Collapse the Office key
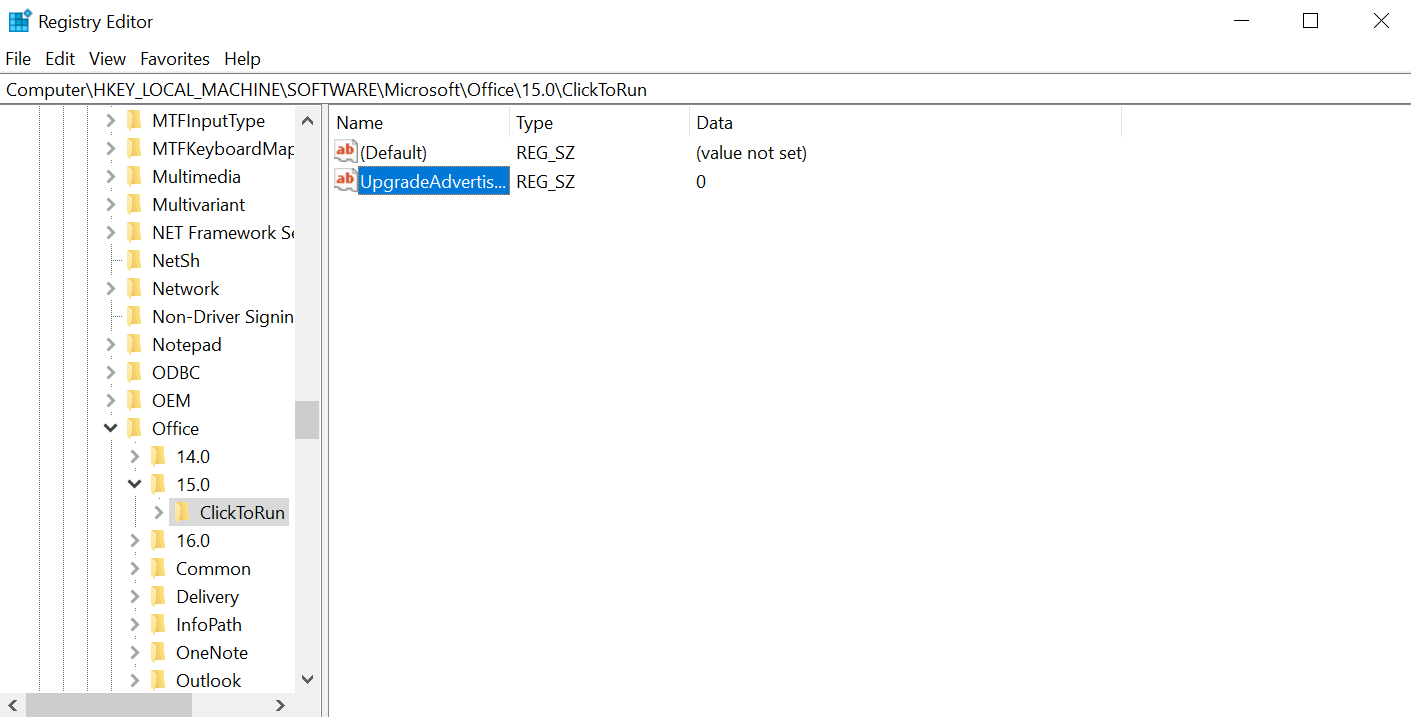This screenshot has width=1411, height=717. point(110,429)
